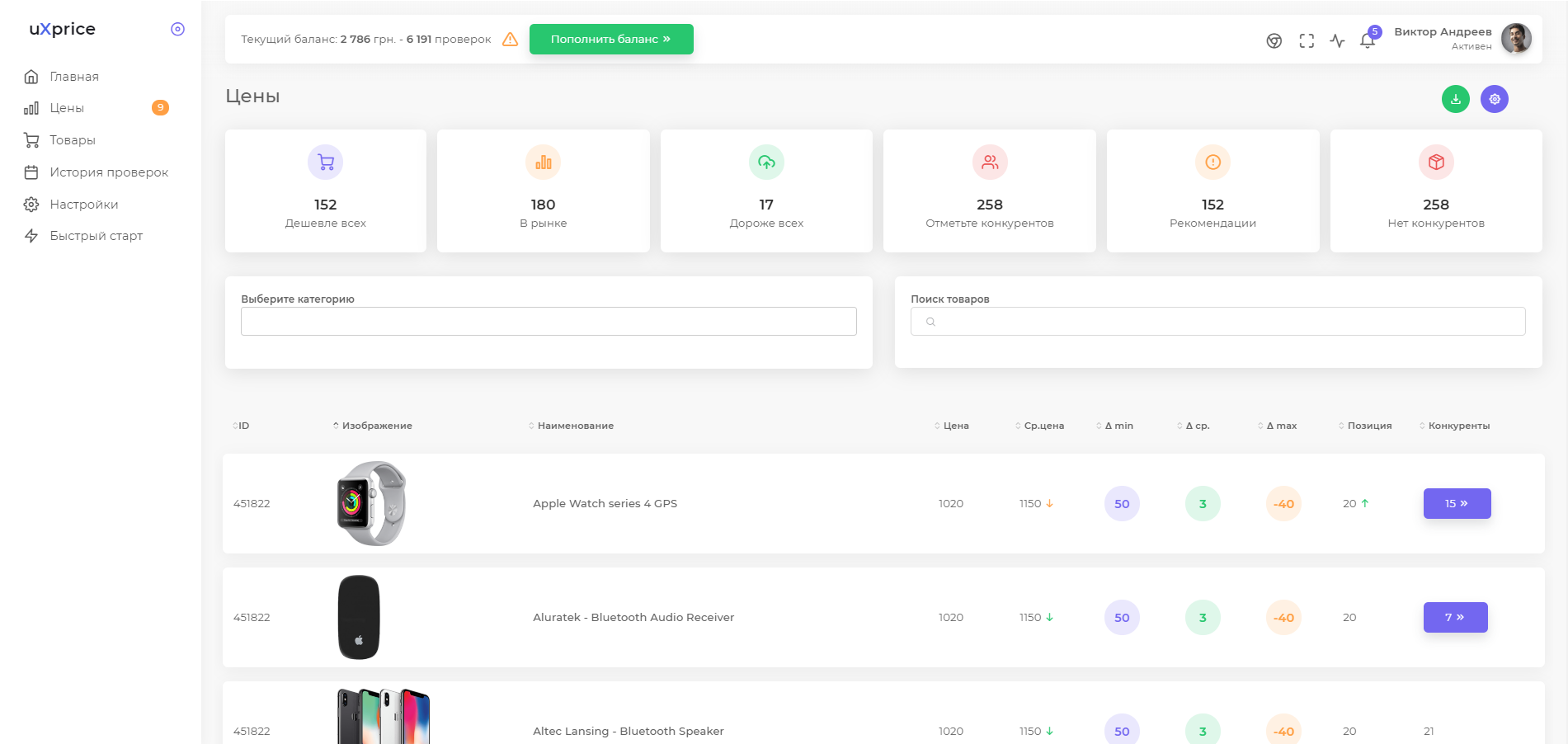Sort the table by ID column
The image size is (1568, 744).
pos(242,425)
